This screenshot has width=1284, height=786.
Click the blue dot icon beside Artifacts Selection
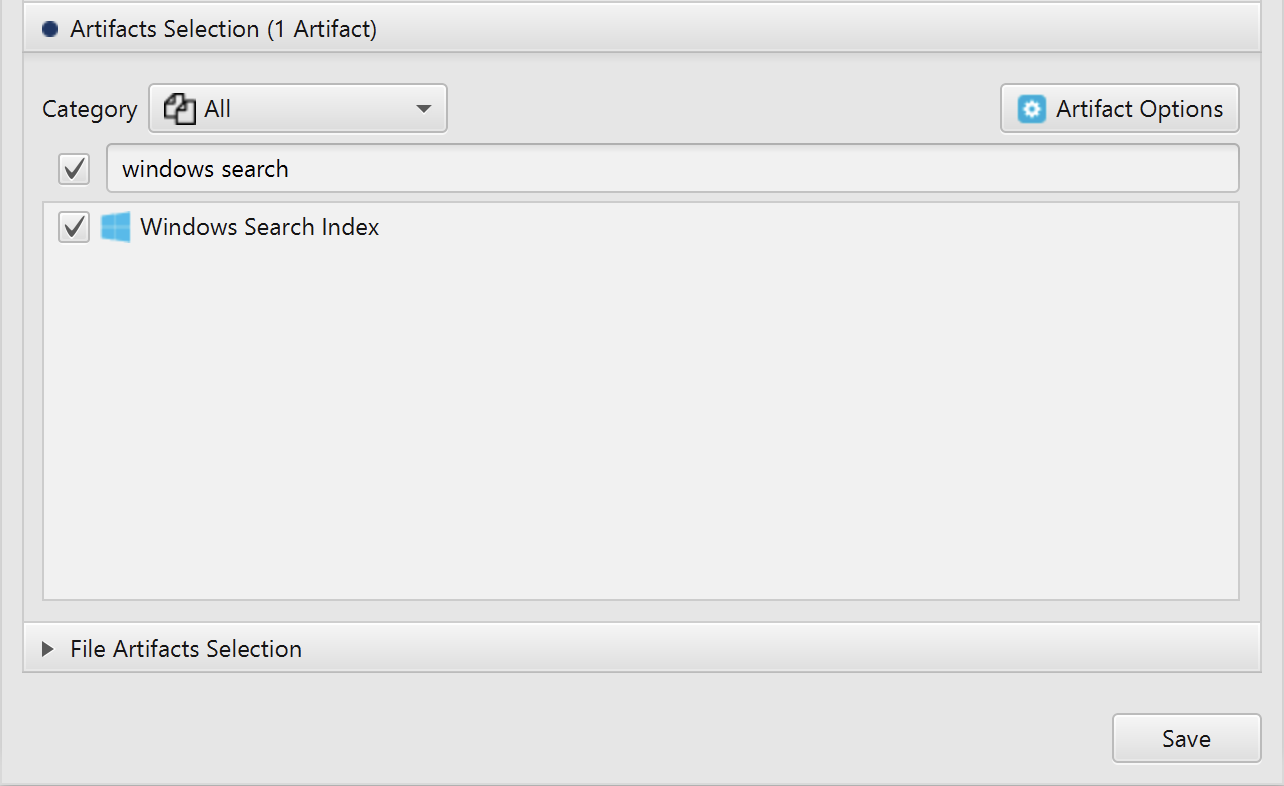pos(50,29)
